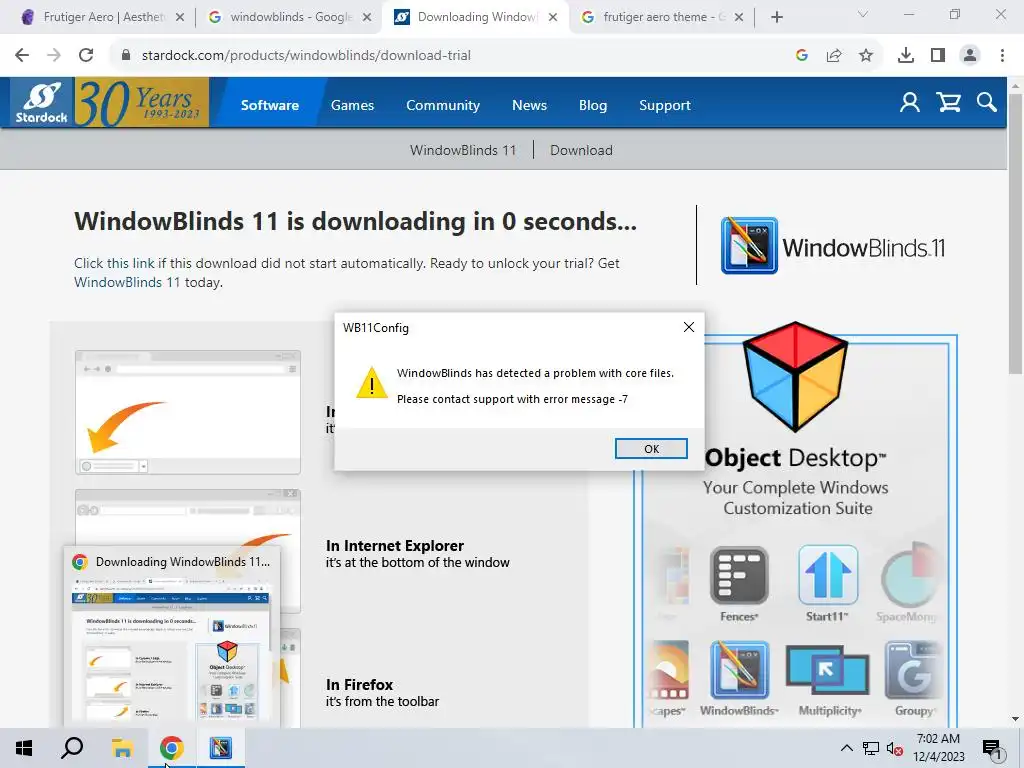The width and height of the screenshot is (1024, 768).
Task: Close the WB11Config dialog with the X
Action: pyautogui.click(x=688, y=327)
